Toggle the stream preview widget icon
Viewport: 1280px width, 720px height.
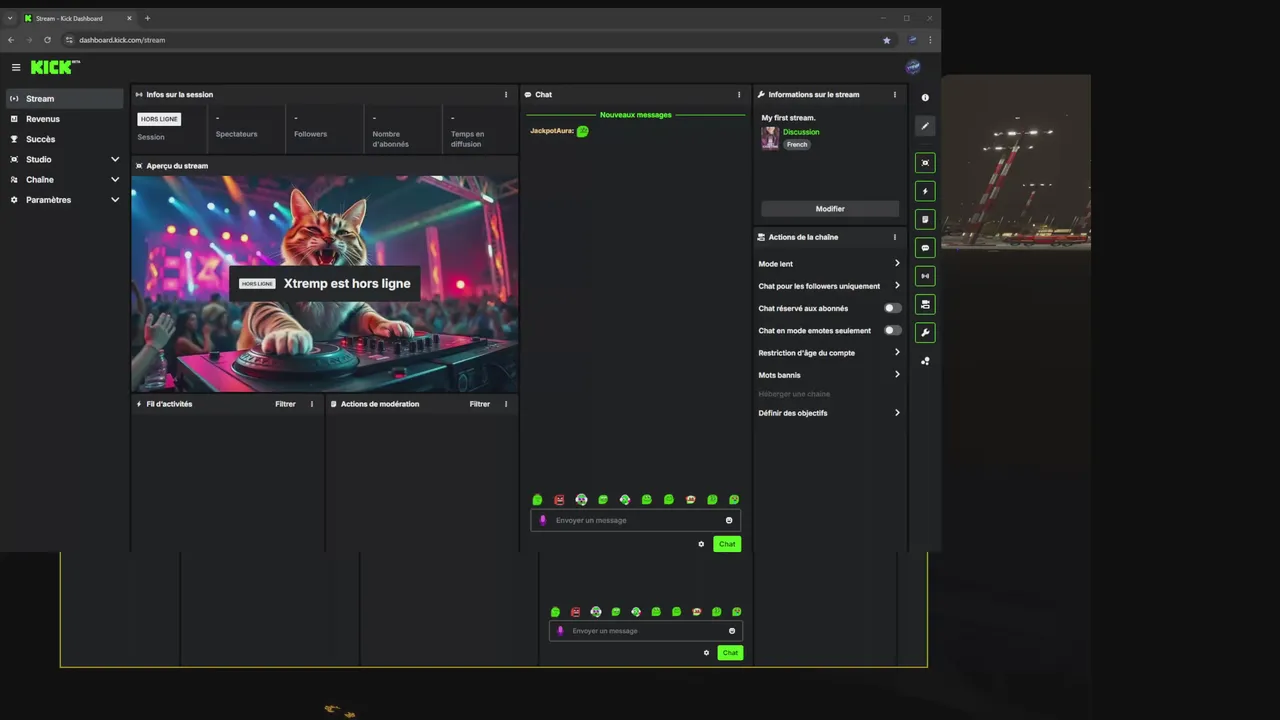click(x=925, y=163)
